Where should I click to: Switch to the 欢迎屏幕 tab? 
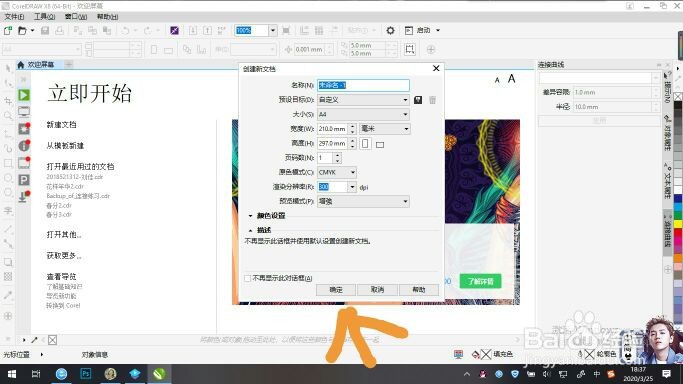(x=41, y=64)
